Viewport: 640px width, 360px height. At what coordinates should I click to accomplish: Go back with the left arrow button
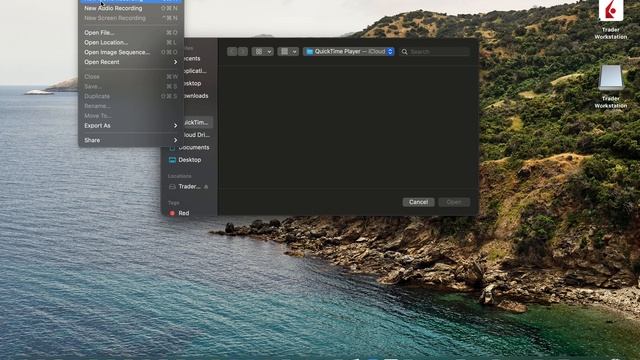pyautogui.click(x=232, y=51)
